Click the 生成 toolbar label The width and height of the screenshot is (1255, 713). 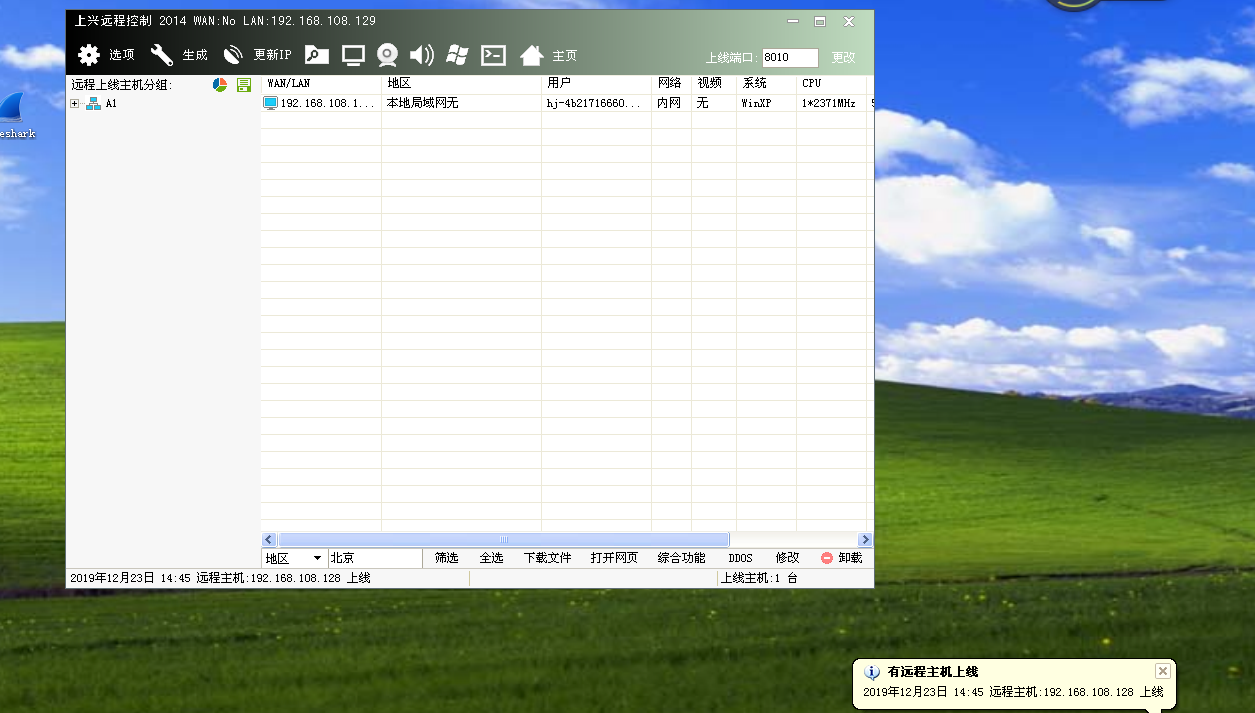pos(195,55)
